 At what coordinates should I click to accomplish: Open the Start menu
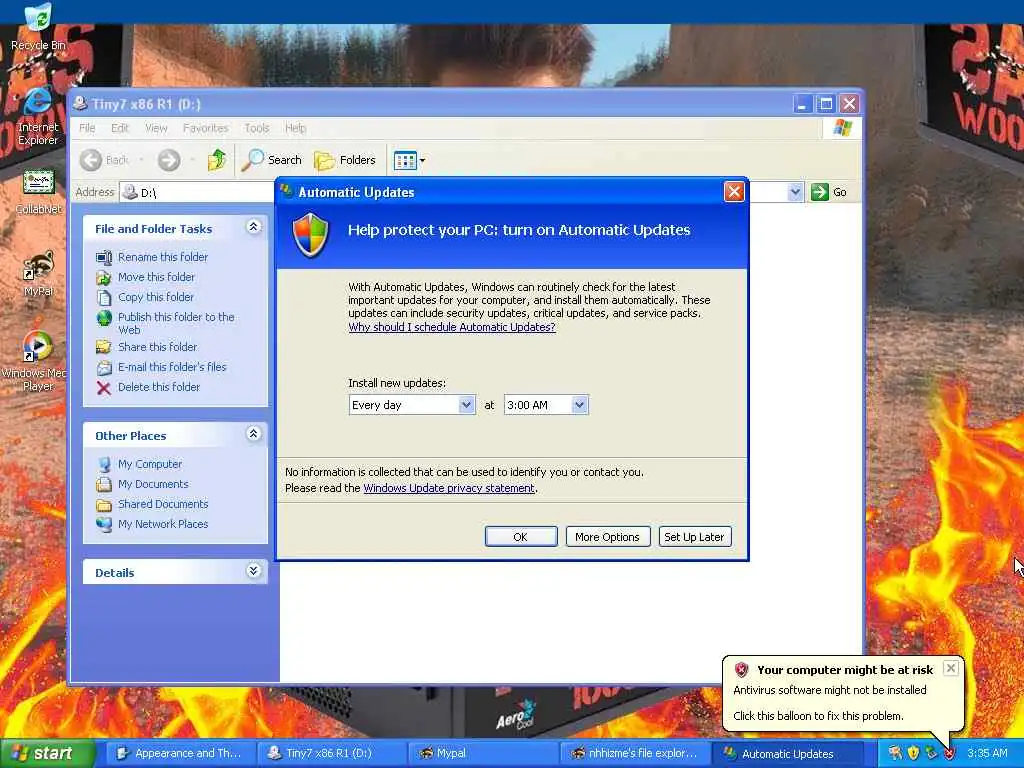pos(46,753)
